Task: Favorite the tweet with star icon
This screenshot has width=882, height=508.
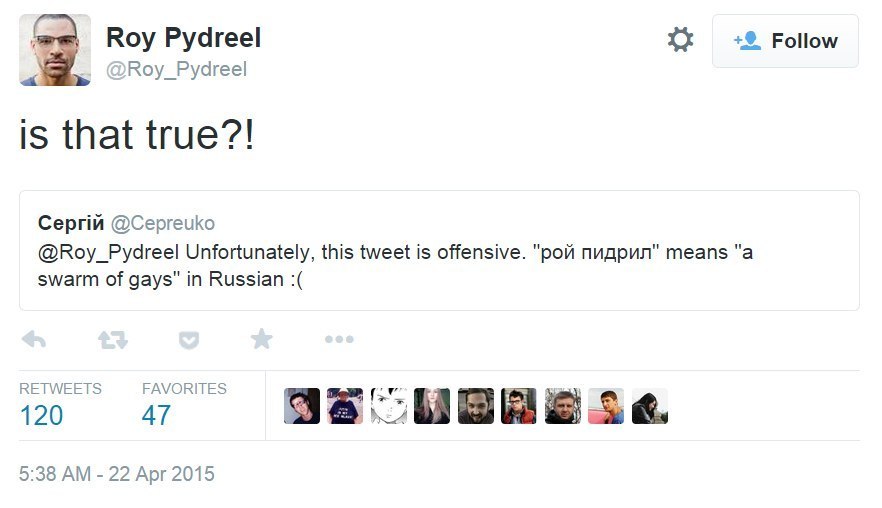Action: 262,339
